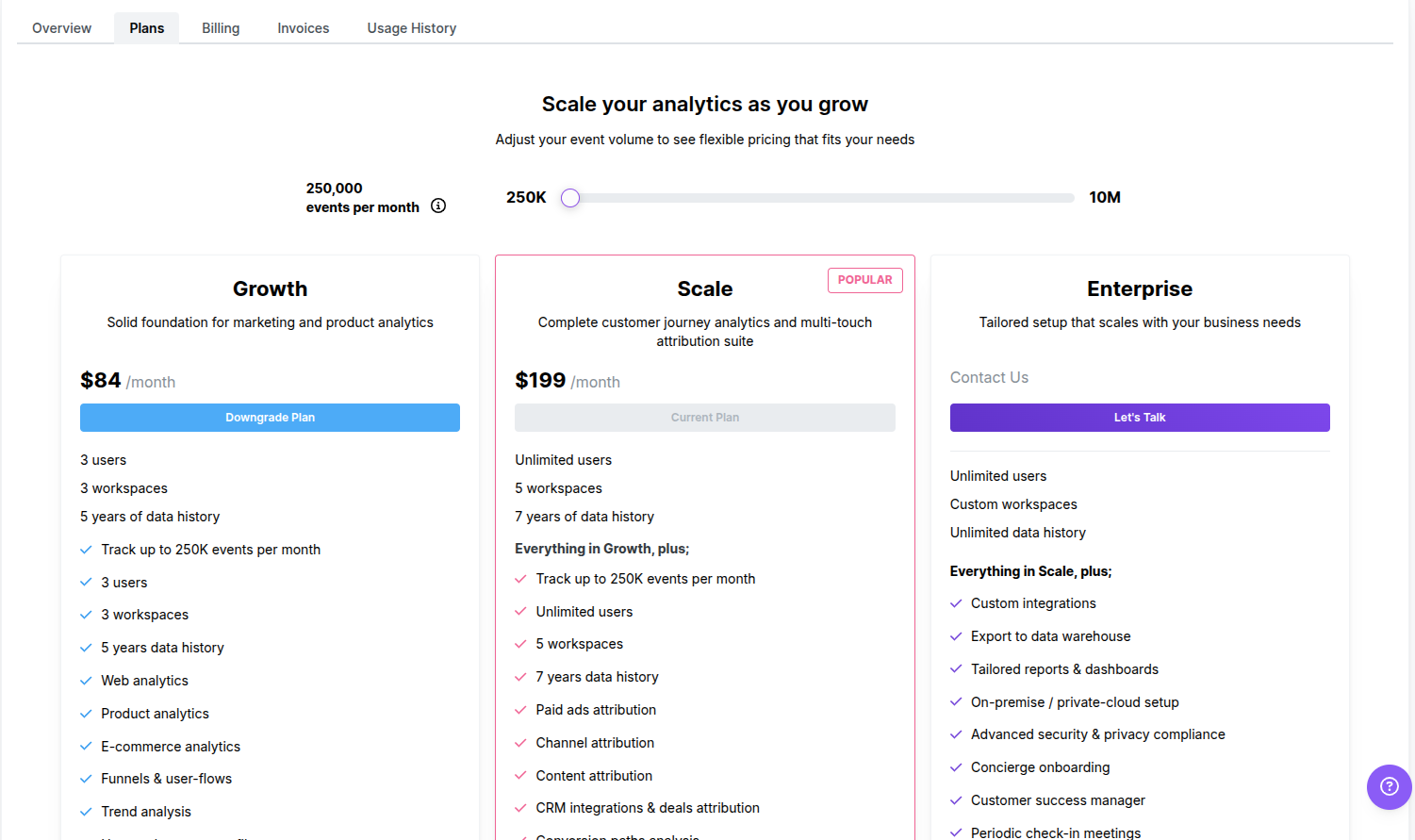Select the Plans tab
The image size is (1415, 840).
pyautogui.click(x=147, y=28)
